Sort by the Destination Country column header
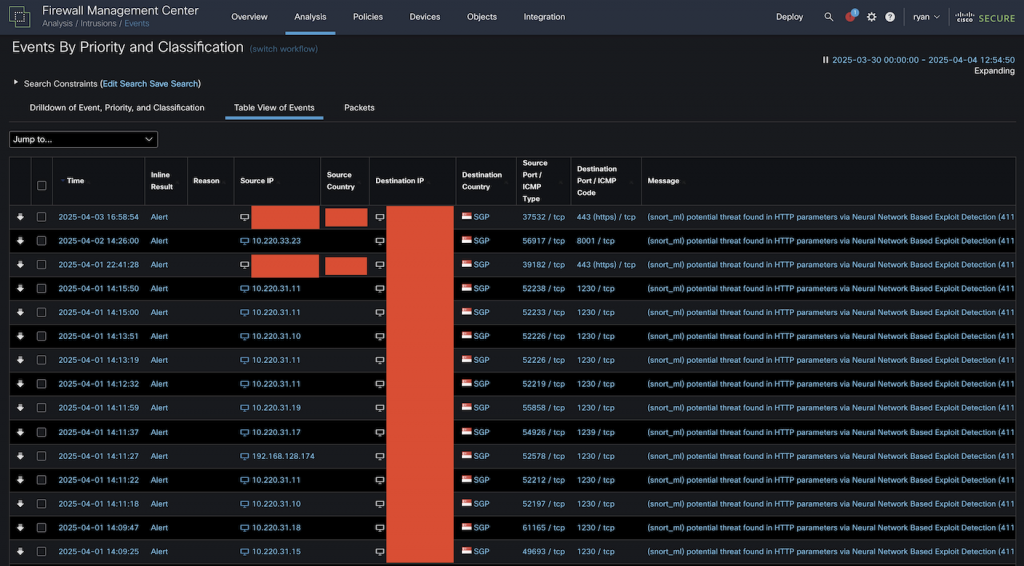The image size is (1024, 566). 482,181
